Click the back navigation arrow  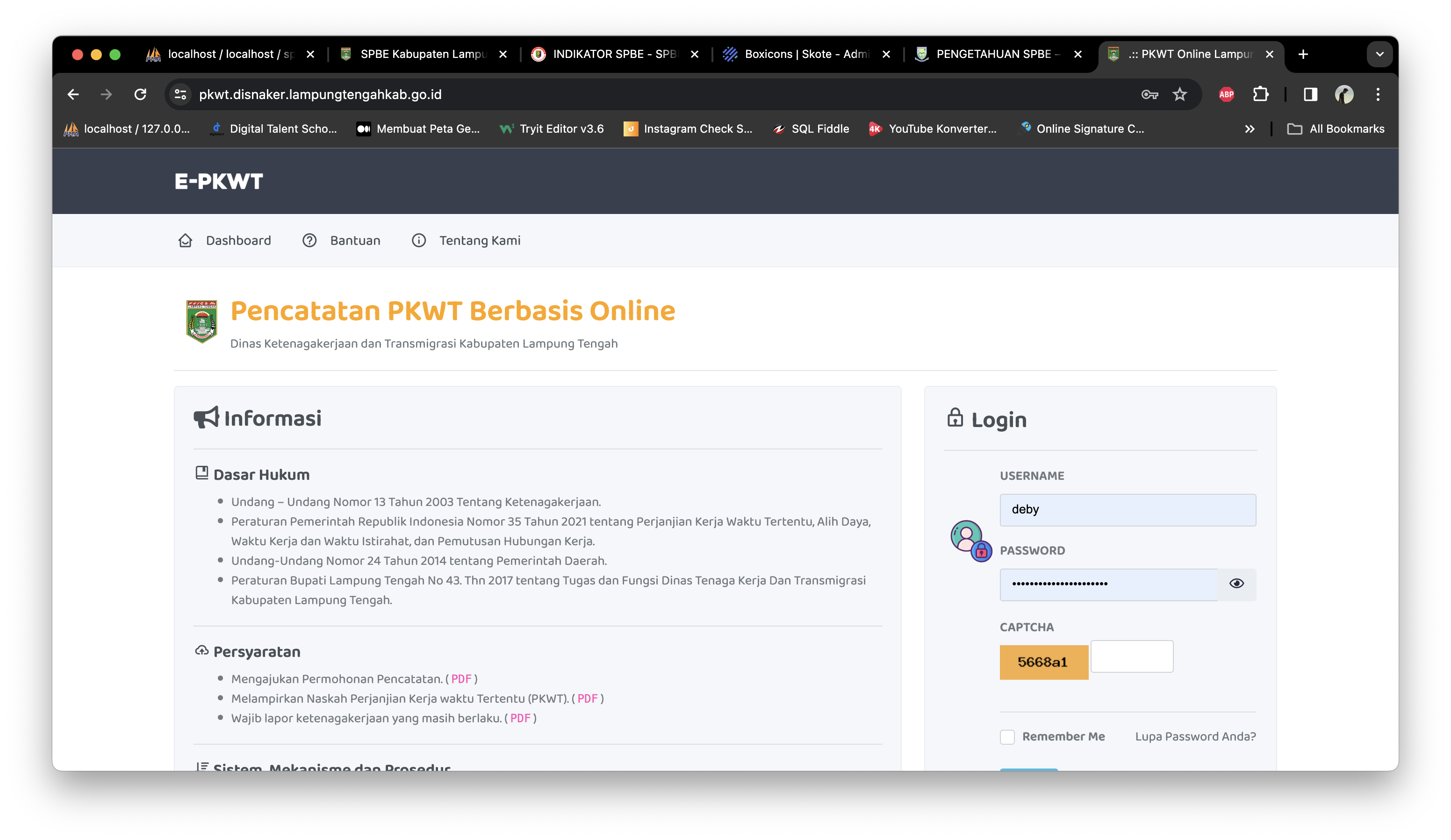point(73,94)
